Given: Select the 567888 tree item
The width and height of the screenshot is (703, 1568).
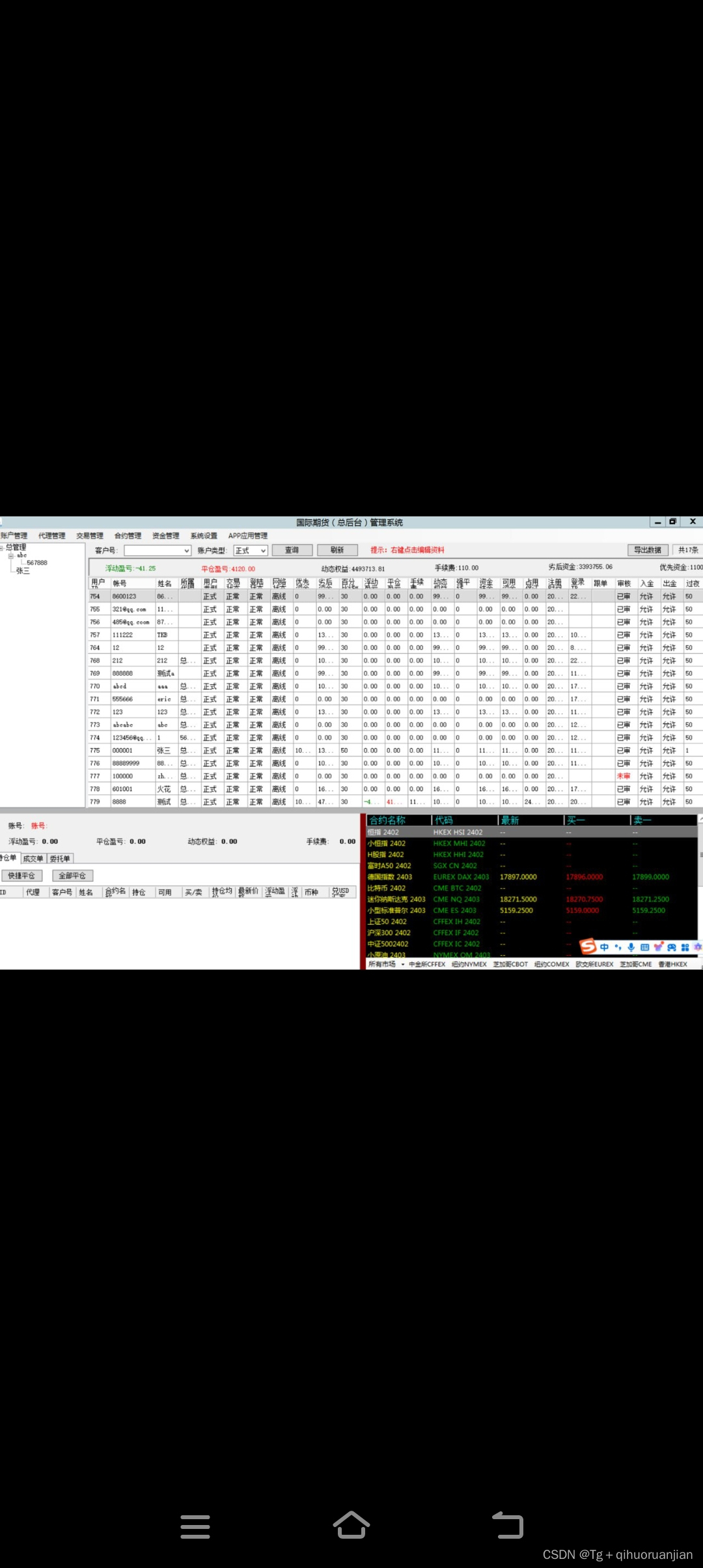Looking at the screenshot, I should 36,563.
